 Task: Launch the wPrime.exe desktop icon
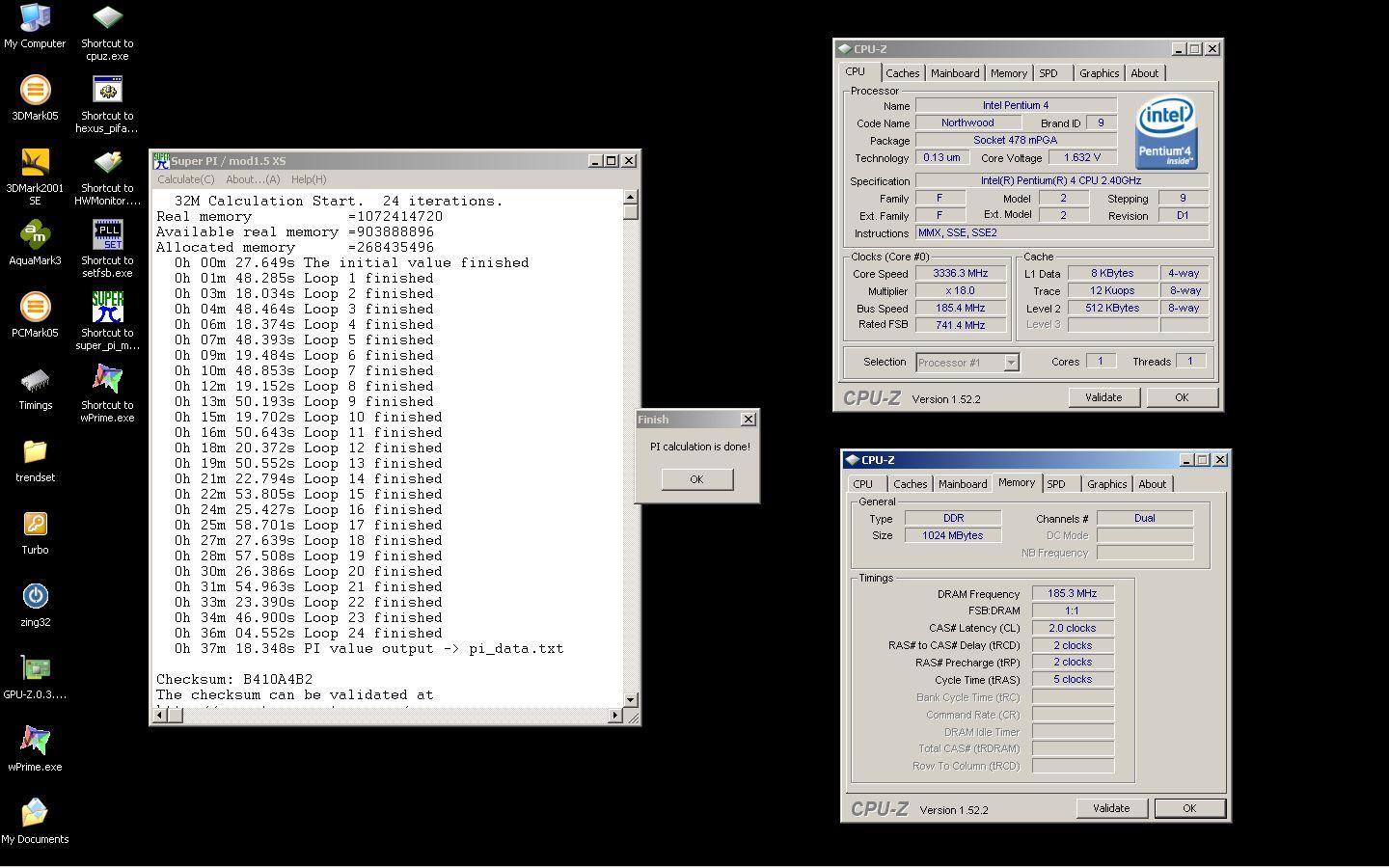point(35,741)
